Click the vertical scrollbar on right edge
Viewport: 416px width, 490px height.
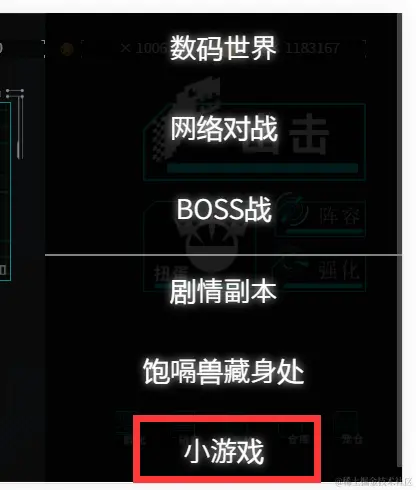(399, 240)
